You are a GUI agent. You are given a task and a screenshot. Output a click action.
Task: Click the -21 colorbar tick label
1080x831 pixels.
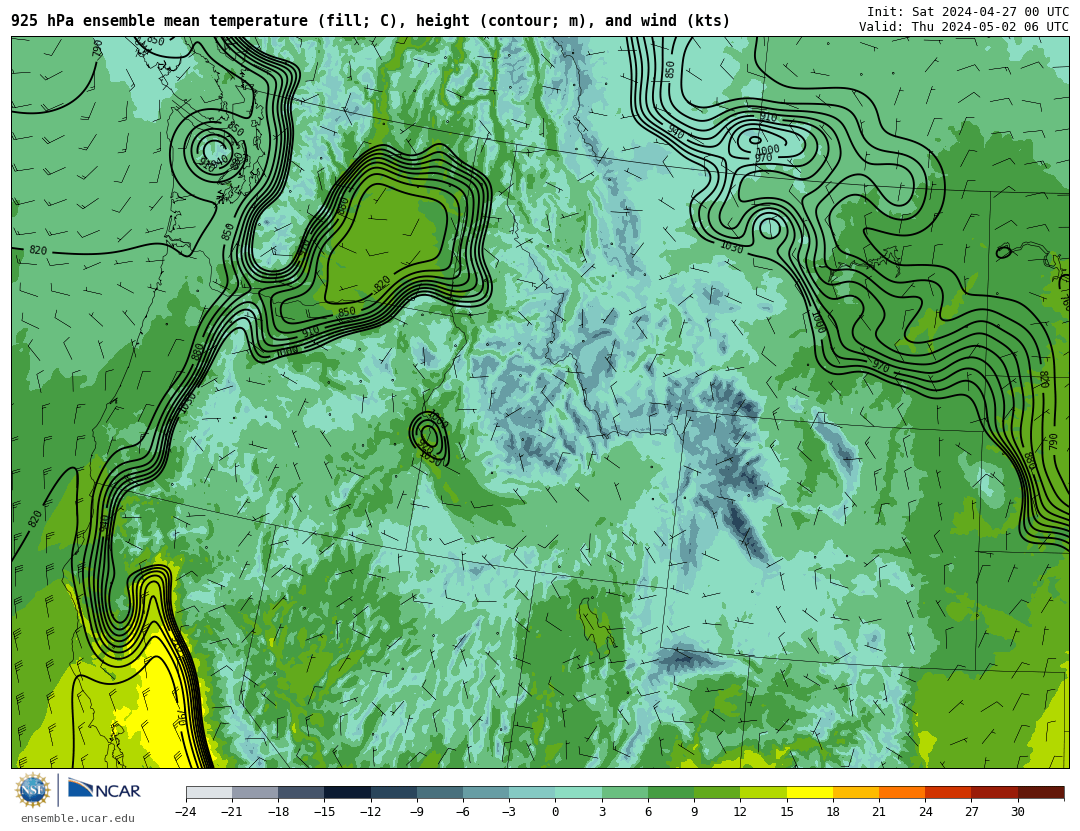click(231, 812)
